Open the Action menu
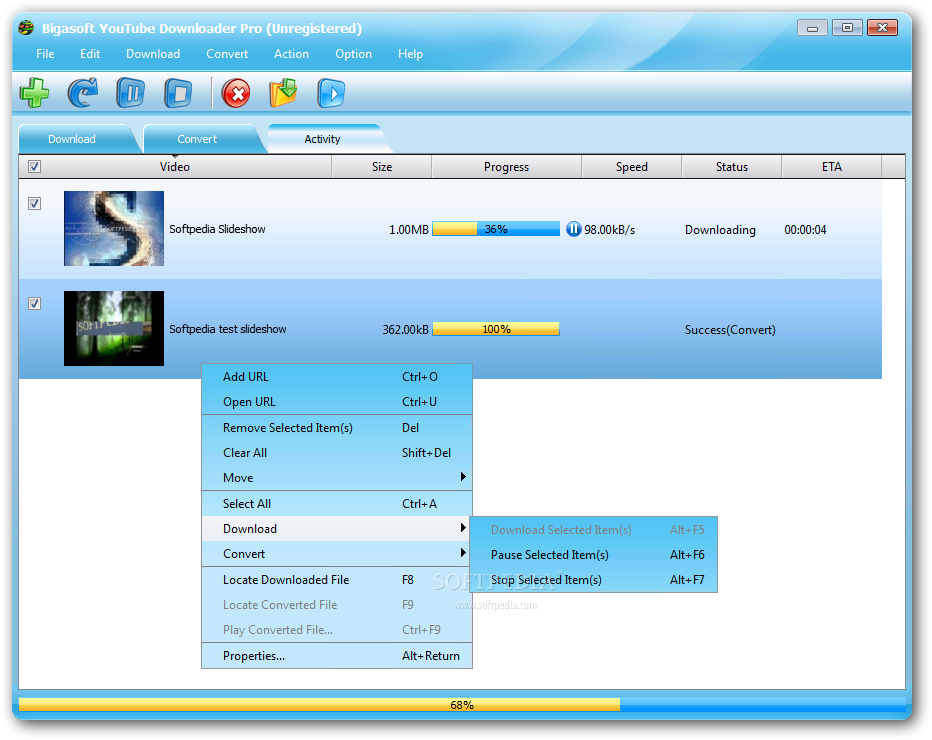Viewport: 932px width, 740px height. pyautogui.click(x=291, y=53)
